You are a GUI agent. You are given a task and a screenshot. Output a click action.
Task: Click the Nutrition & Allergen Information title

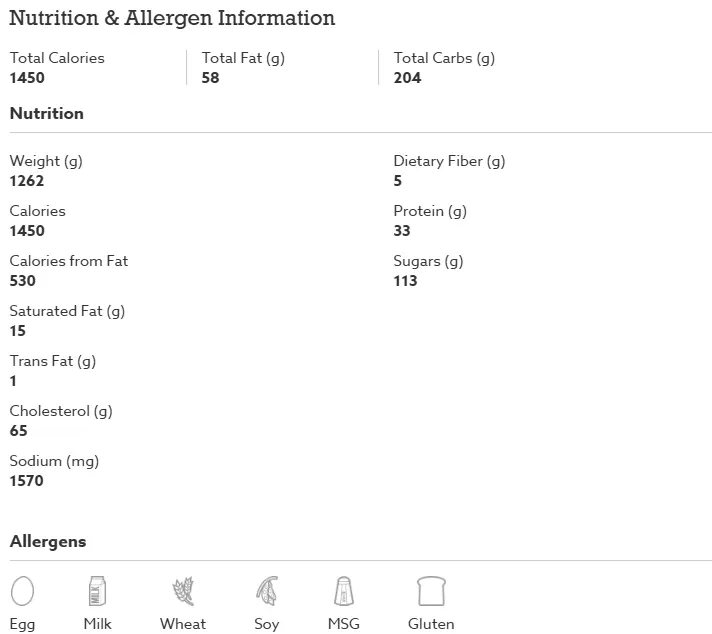point(172,19)
